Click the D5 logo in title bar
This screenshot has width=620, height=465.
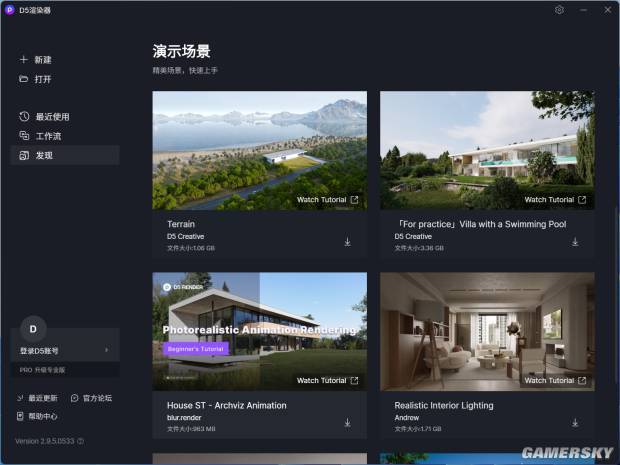(9, 10)
